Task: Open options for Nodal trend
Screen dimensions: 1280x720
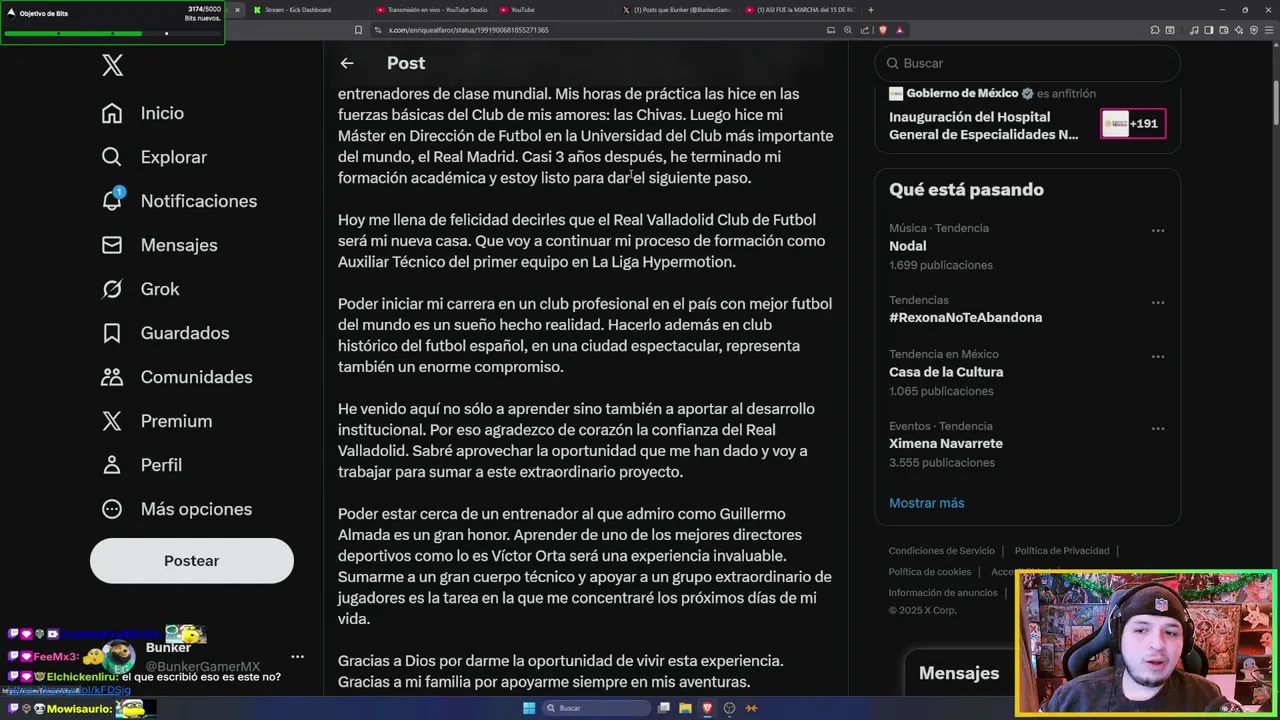Action: (1158, 231)
